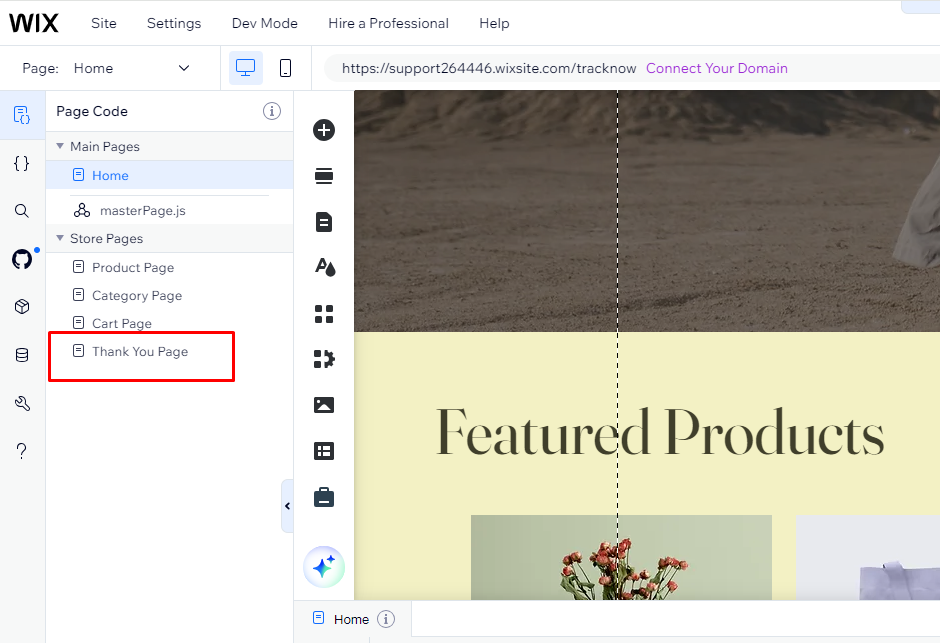
Task: Click the AI assistant sparkle button
Action: pos(324,567)
